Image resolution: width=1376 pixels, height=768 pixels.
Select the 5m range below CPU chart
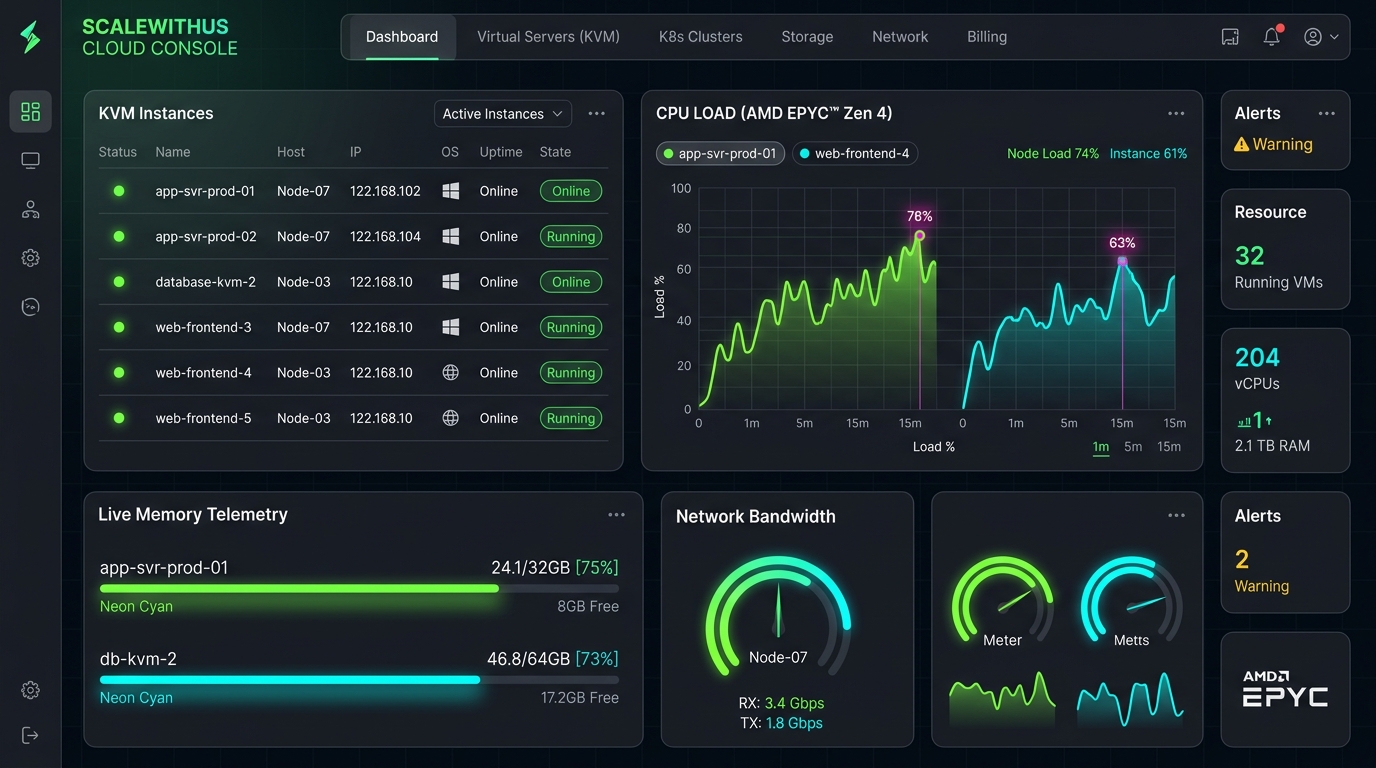click(1133, 447)
